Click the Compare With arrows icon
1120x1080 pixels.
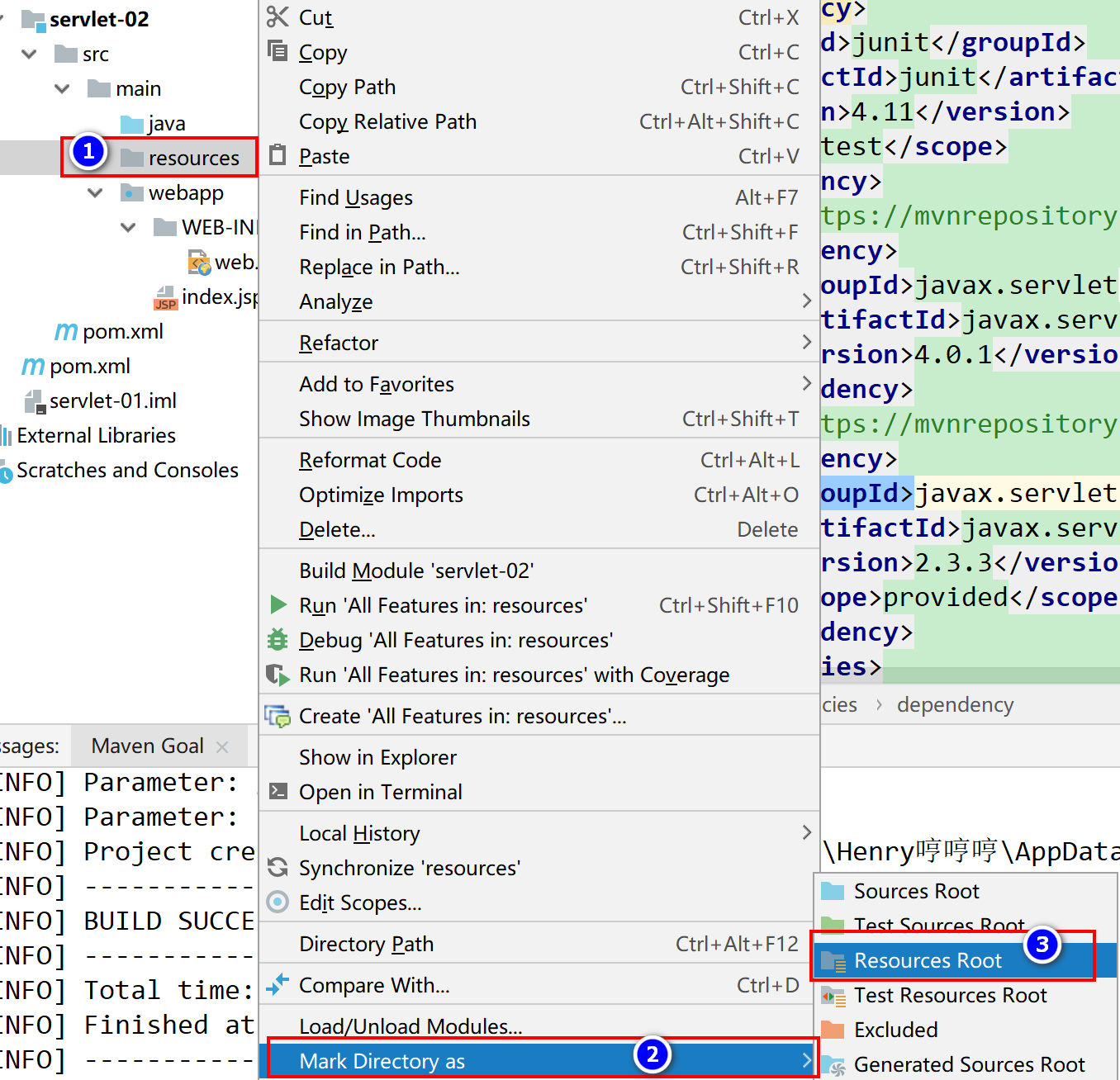point(278,984)
